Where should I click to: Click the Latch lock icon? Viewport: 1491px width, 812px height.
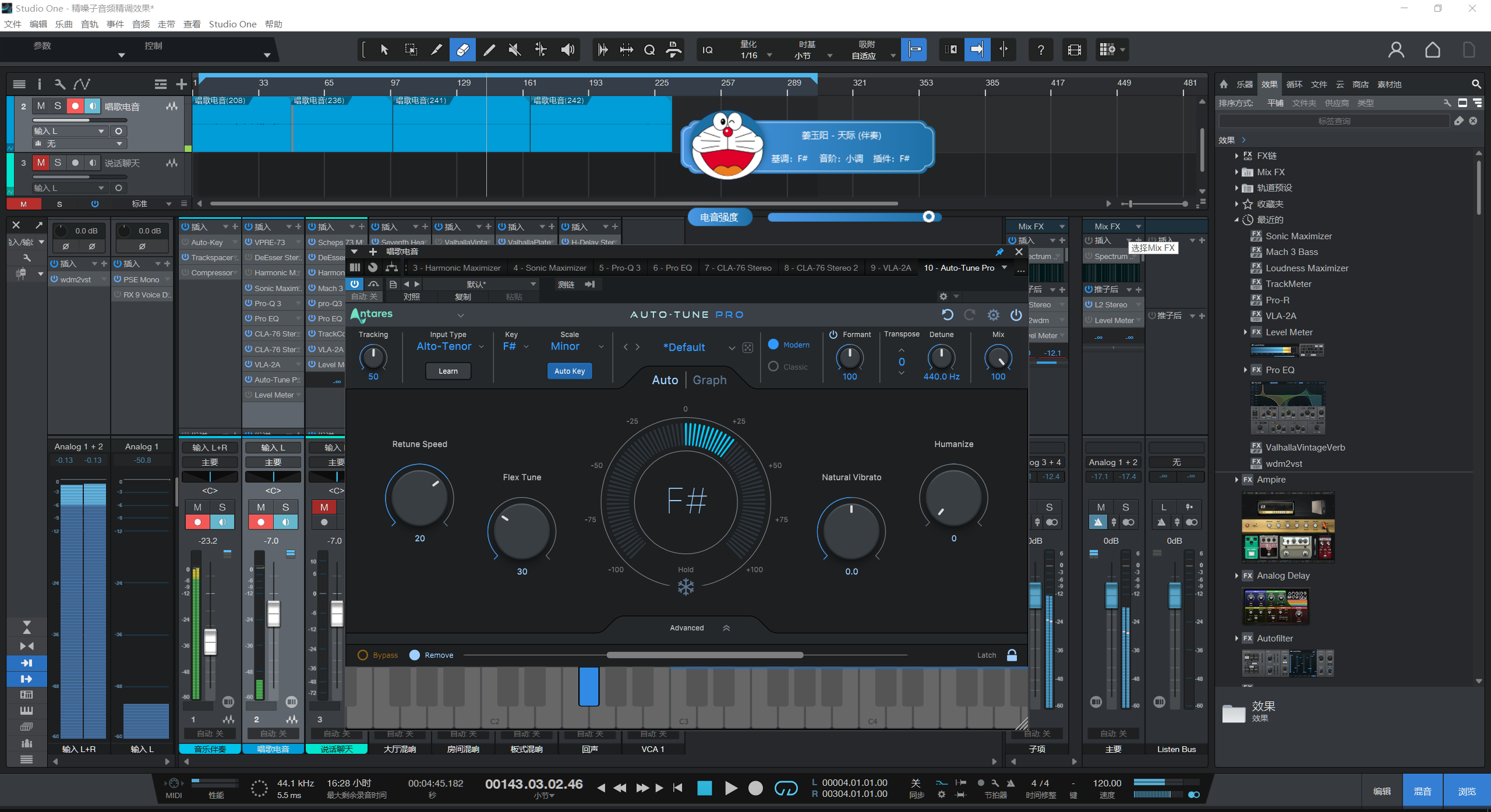1012,655
